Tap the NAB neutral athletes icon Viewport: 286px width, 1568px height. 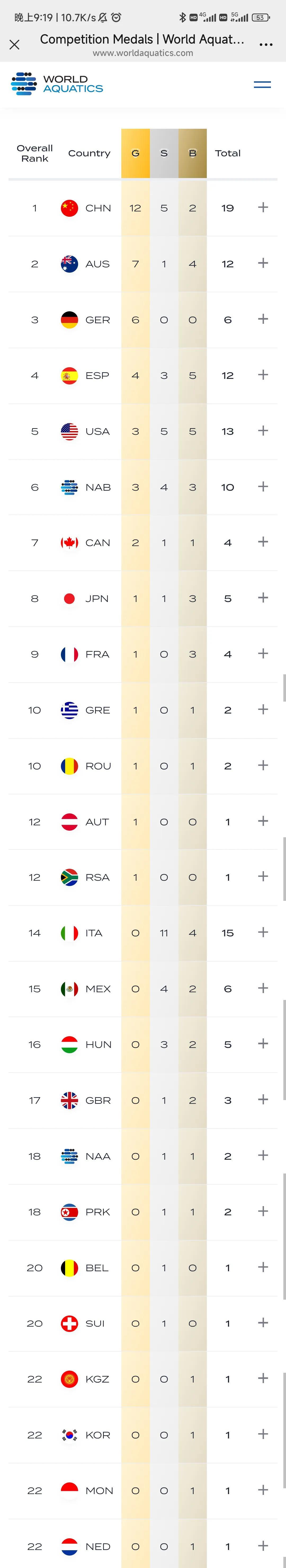(69, 487)
